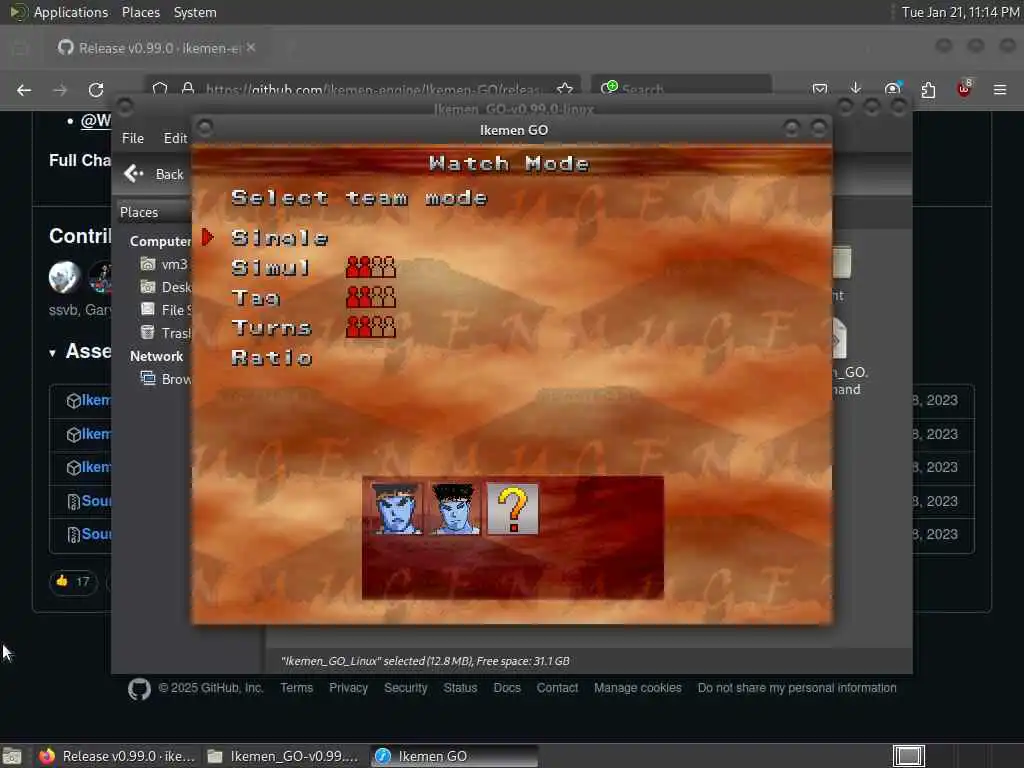
Task: Reload the GitHub page in Firefox
Action: [96, 90]
